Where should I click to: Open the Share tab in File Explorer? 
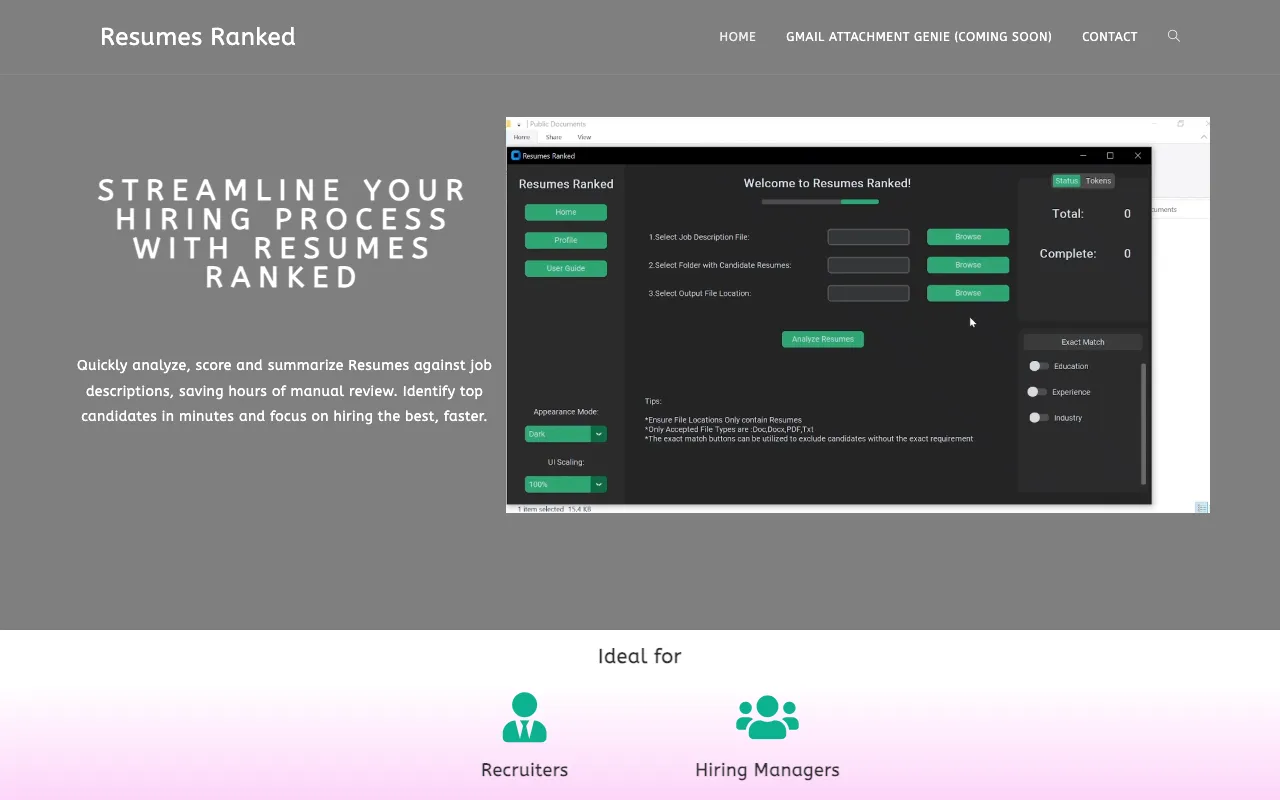(x=553, y=137)
